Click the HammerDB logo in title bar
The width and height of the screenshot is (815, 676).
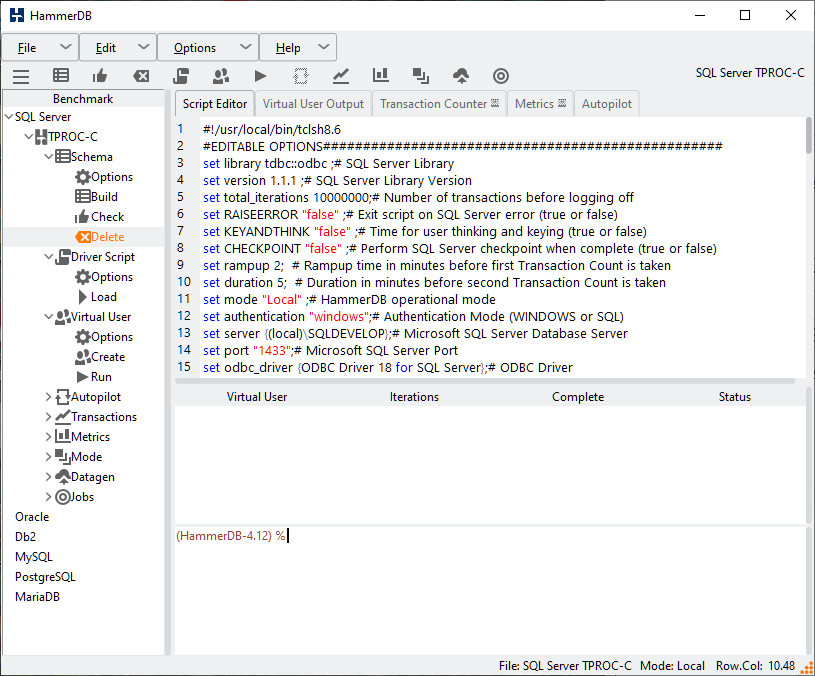(x=17, y=15)
